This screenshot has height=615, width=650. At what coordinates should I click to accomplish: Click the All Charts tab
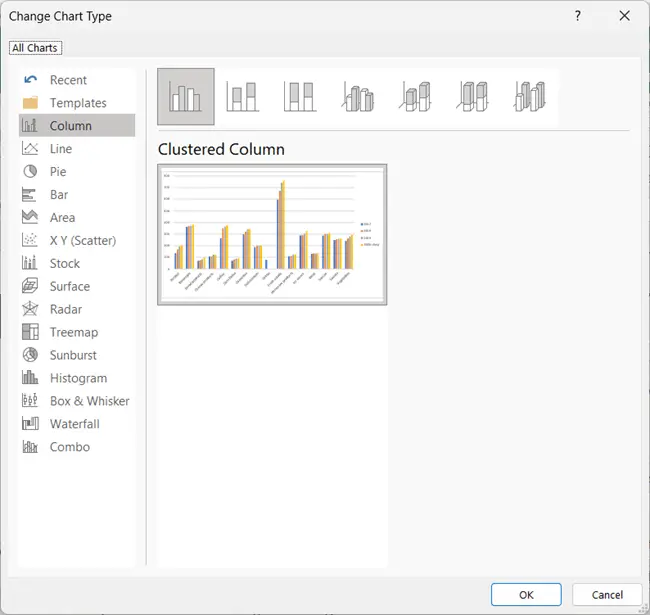pos(35,48)
